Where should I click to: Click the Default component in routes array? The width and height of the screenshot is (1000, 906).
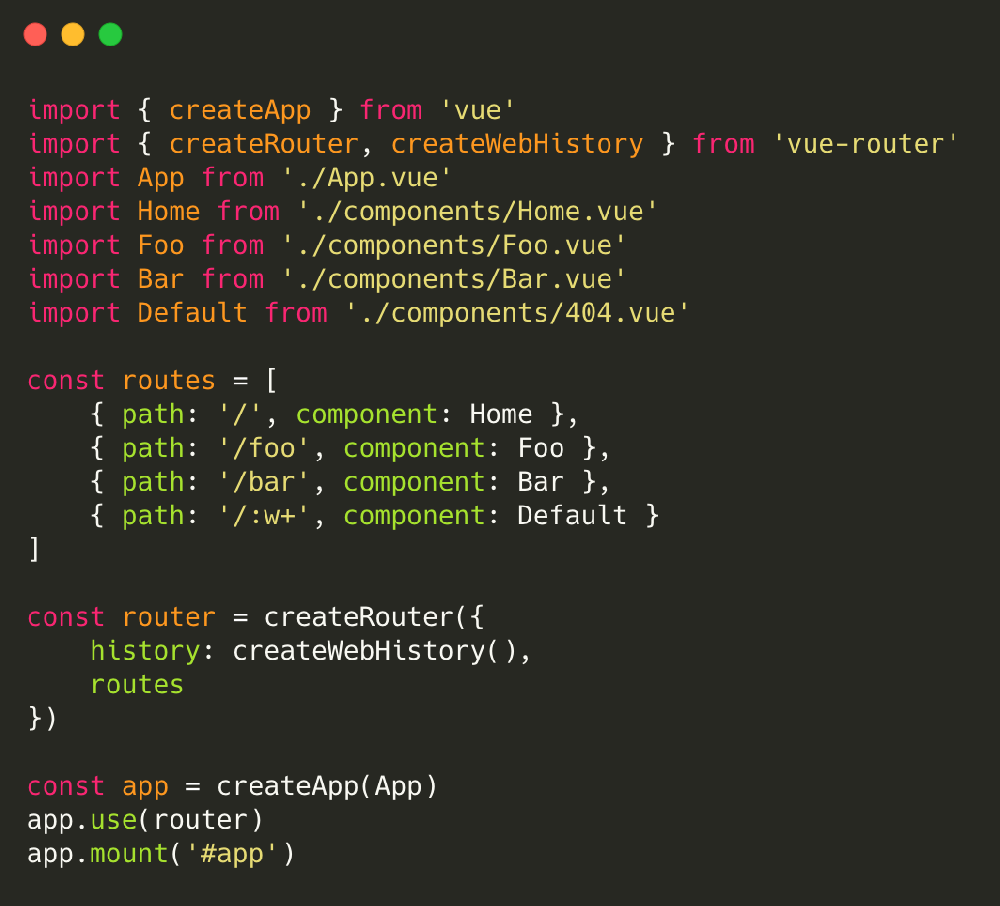click(572, 516)
